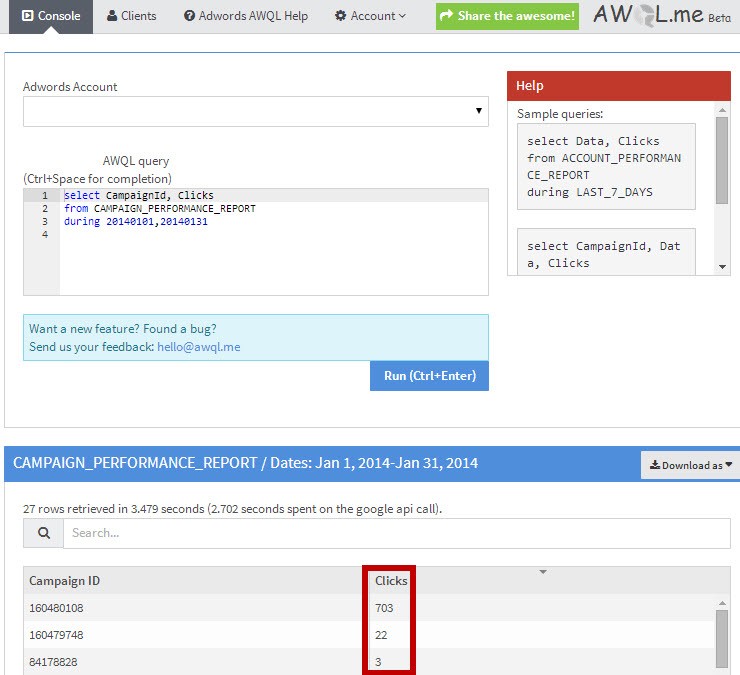
Task: Click the Help panel scroll up arrow
Action: (722, 110)
